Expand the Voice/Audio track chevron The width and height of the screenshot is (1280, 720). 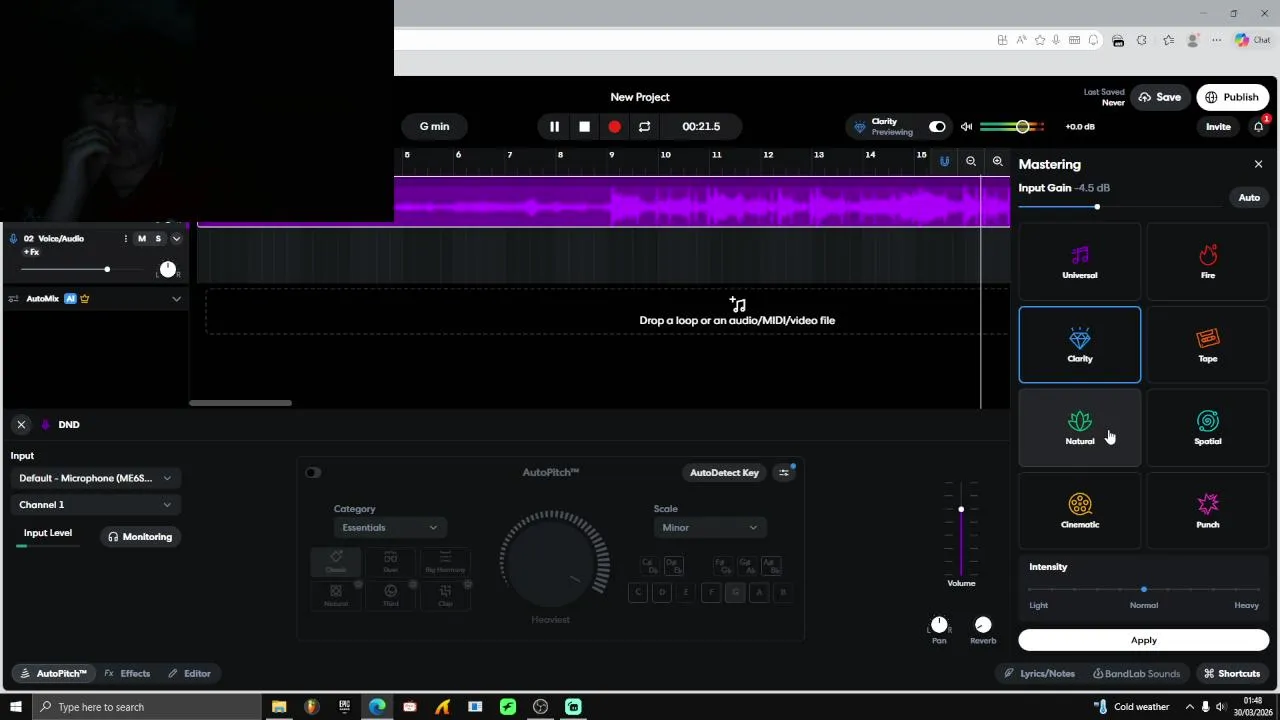click(176, 239)
